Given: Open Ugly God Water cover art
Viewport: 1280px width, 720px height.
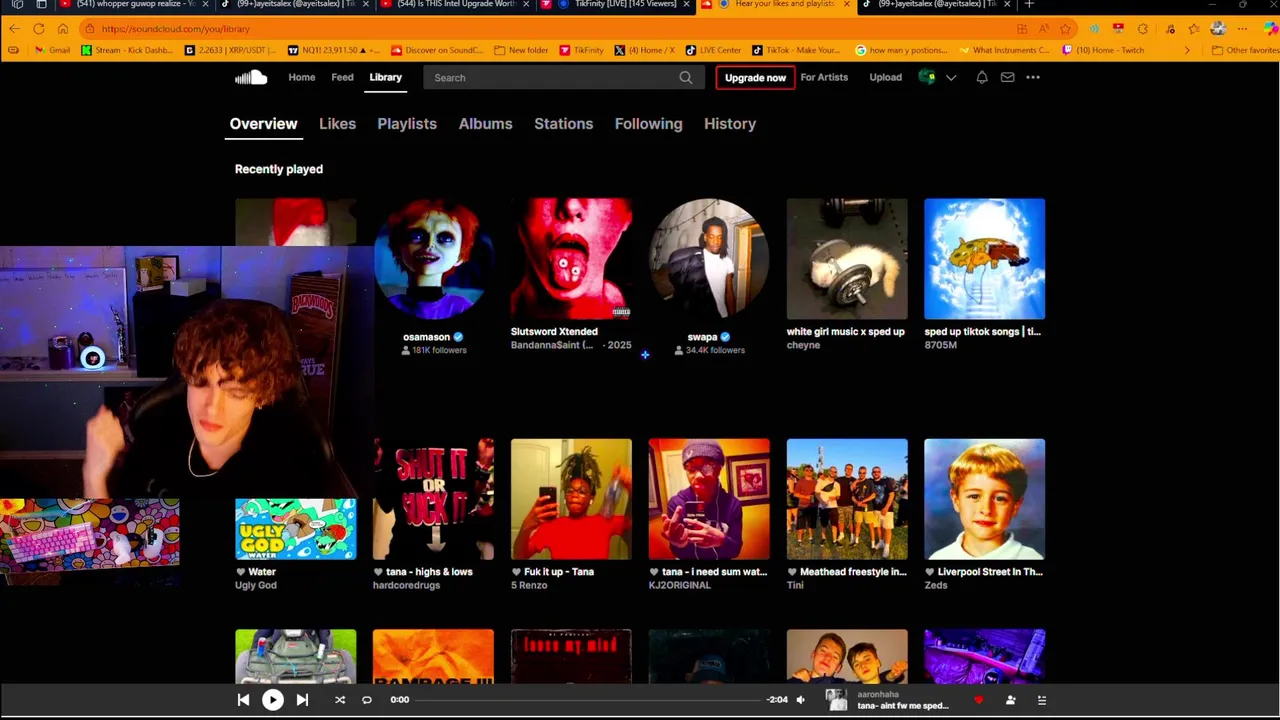Looking at the screenshot, I should coord(295,529).
